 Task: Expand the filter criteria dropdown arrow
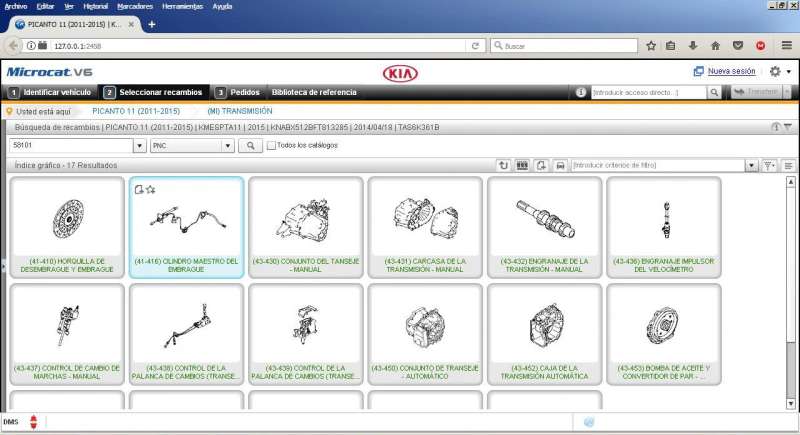tap(752, 165)
